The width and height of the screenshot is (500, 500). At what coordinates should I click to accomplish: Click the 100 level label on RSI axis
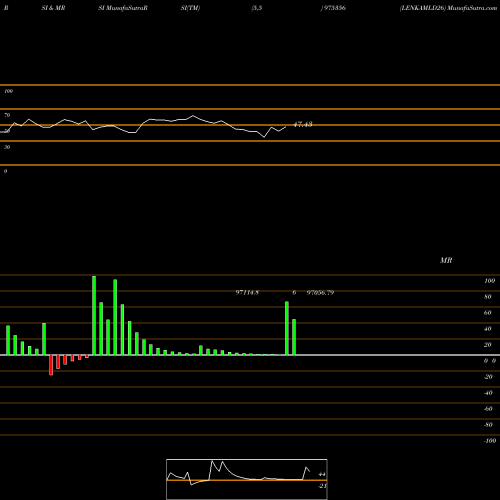point(8,91)
